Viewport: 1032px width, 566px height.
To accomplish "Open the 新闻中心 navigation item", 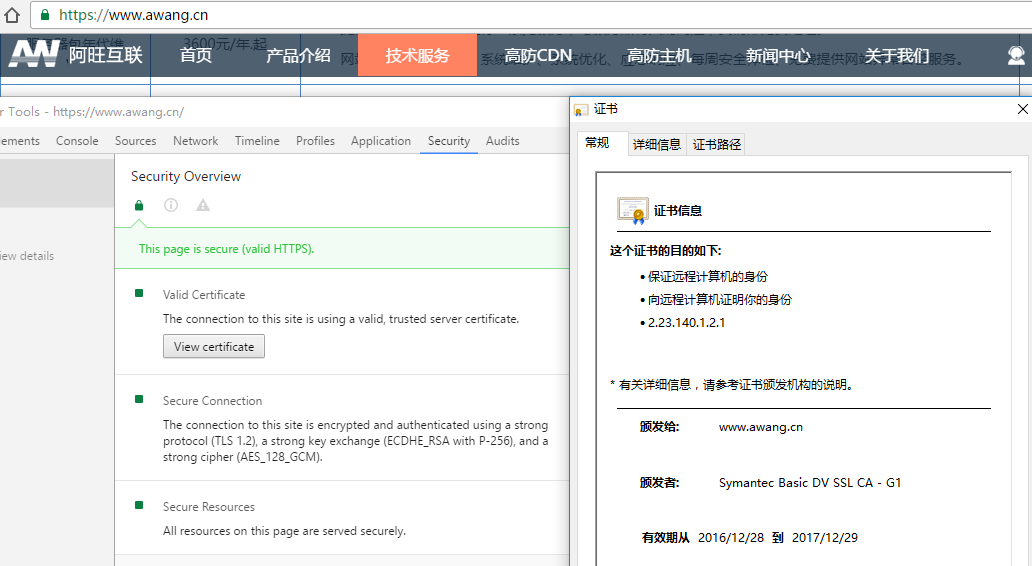I will click(x=778, y=55).
